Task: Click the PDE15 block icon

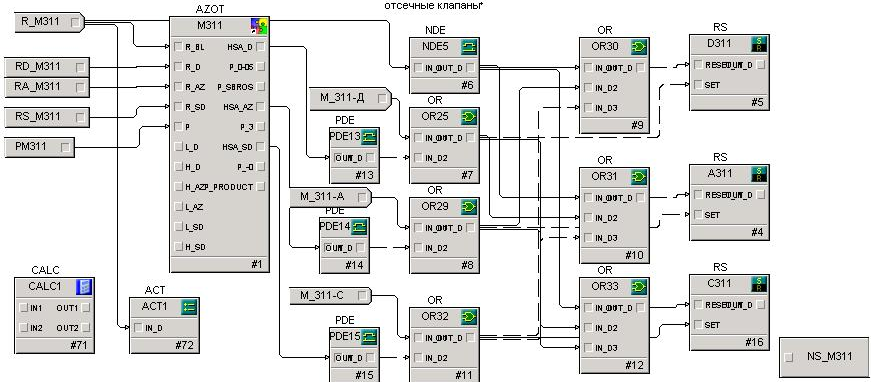Action: [369, 336]
